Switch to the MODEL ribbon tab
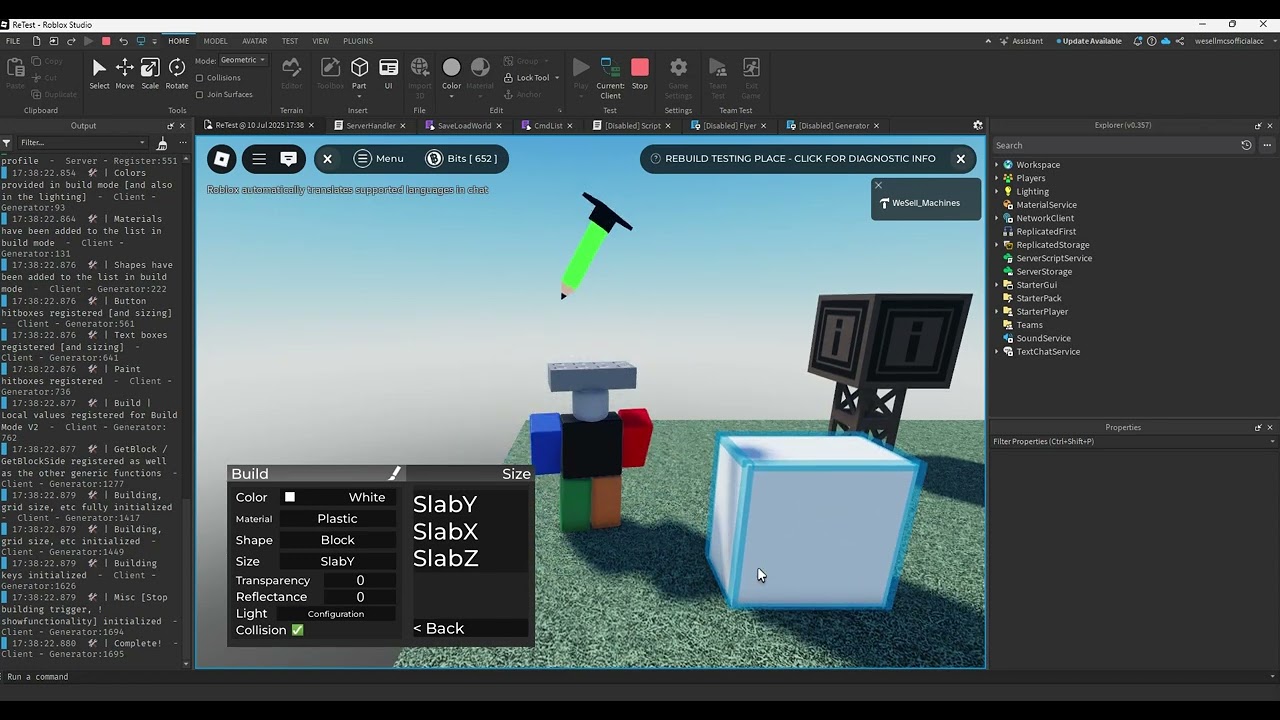The width and height of the screenshot is (1280, 720). tap(215, 41)
